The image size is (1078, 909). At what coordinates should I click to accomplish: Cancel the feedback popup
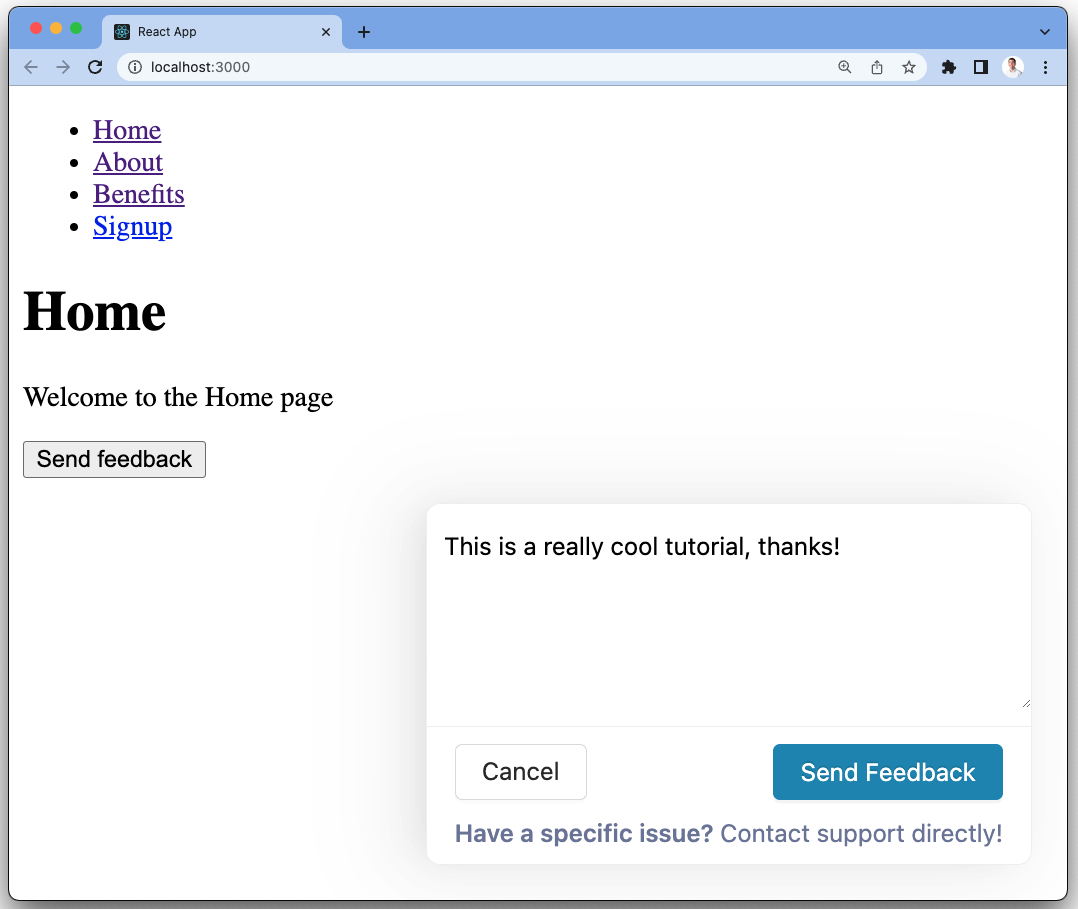click(x=520, y=772)
